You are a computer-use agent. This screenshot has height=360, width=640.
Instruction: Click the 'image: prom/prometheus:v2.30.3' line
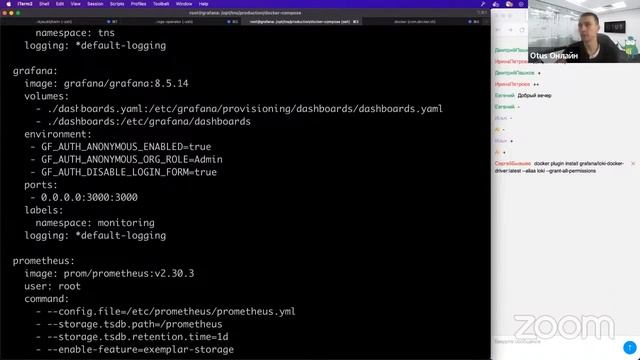(109, 273)
